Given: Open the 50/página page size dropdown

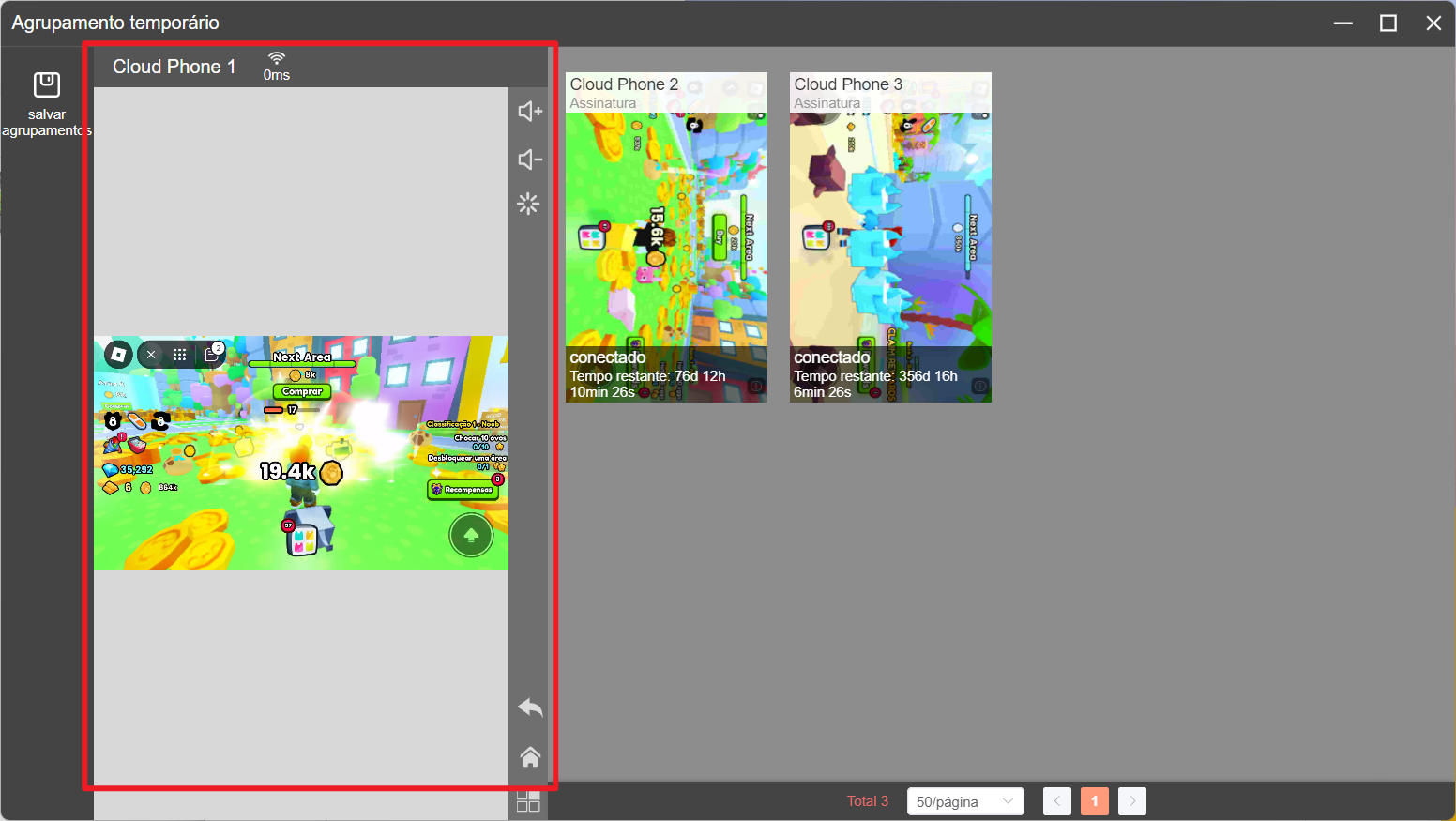Looking at the screenshot, I should pos(965,801).
